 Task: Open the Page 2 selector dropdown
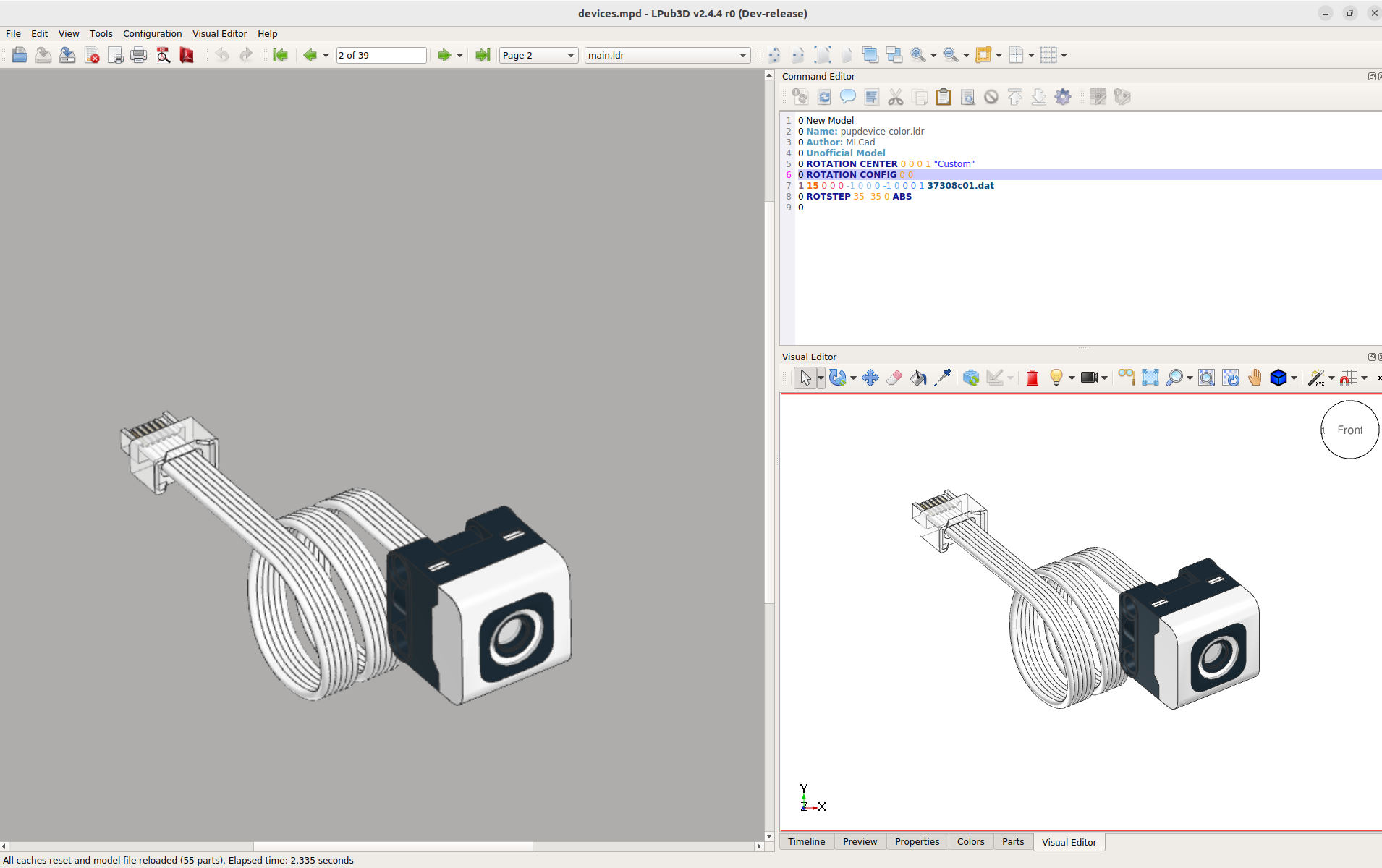(x=569, y=55)
